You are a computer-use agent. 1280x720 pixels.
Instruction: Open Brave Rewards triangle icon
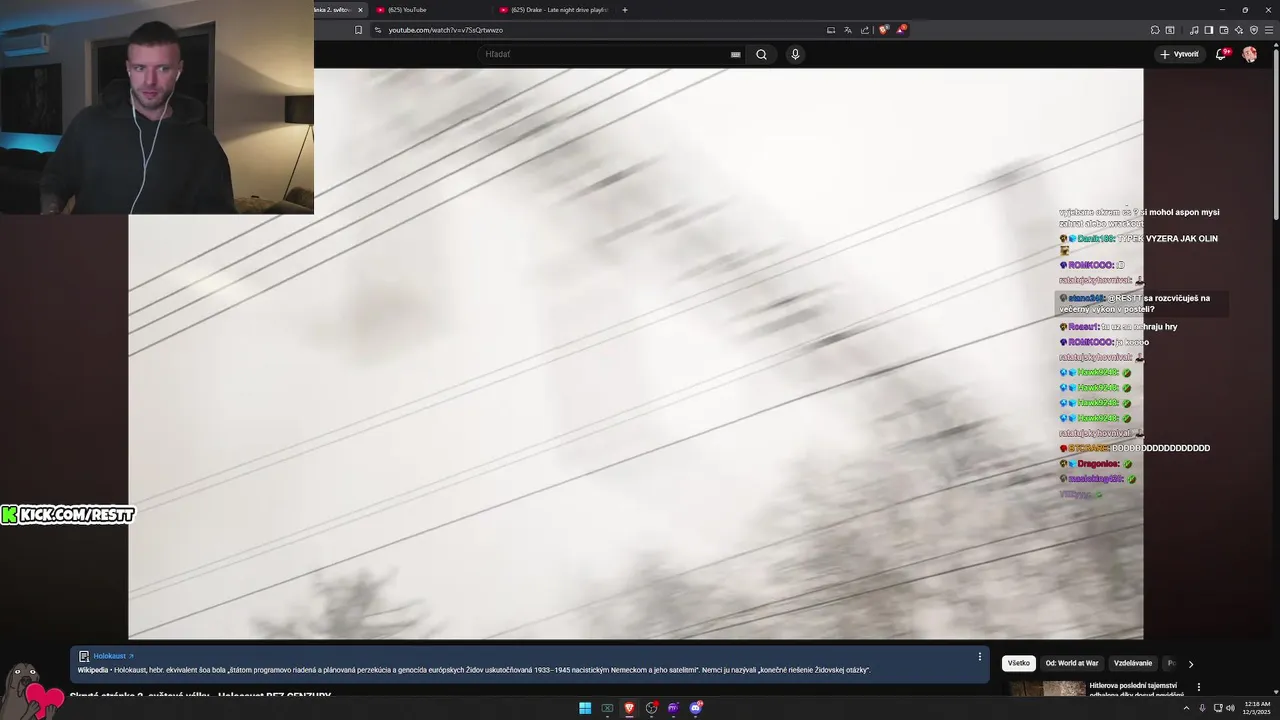click(901, 30)
